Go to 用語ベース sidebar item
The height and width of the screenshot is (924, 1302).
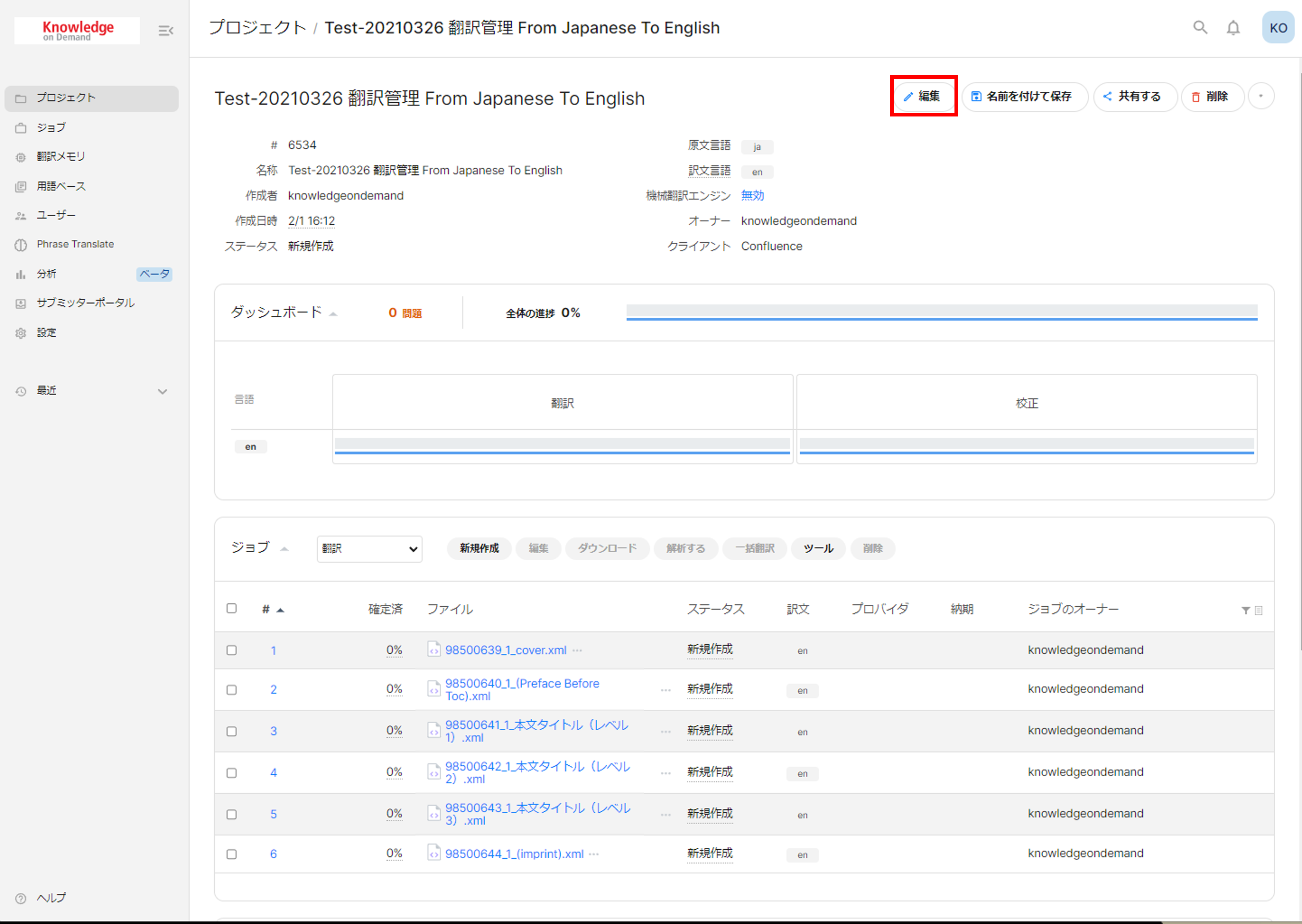(x=61, y=186)
